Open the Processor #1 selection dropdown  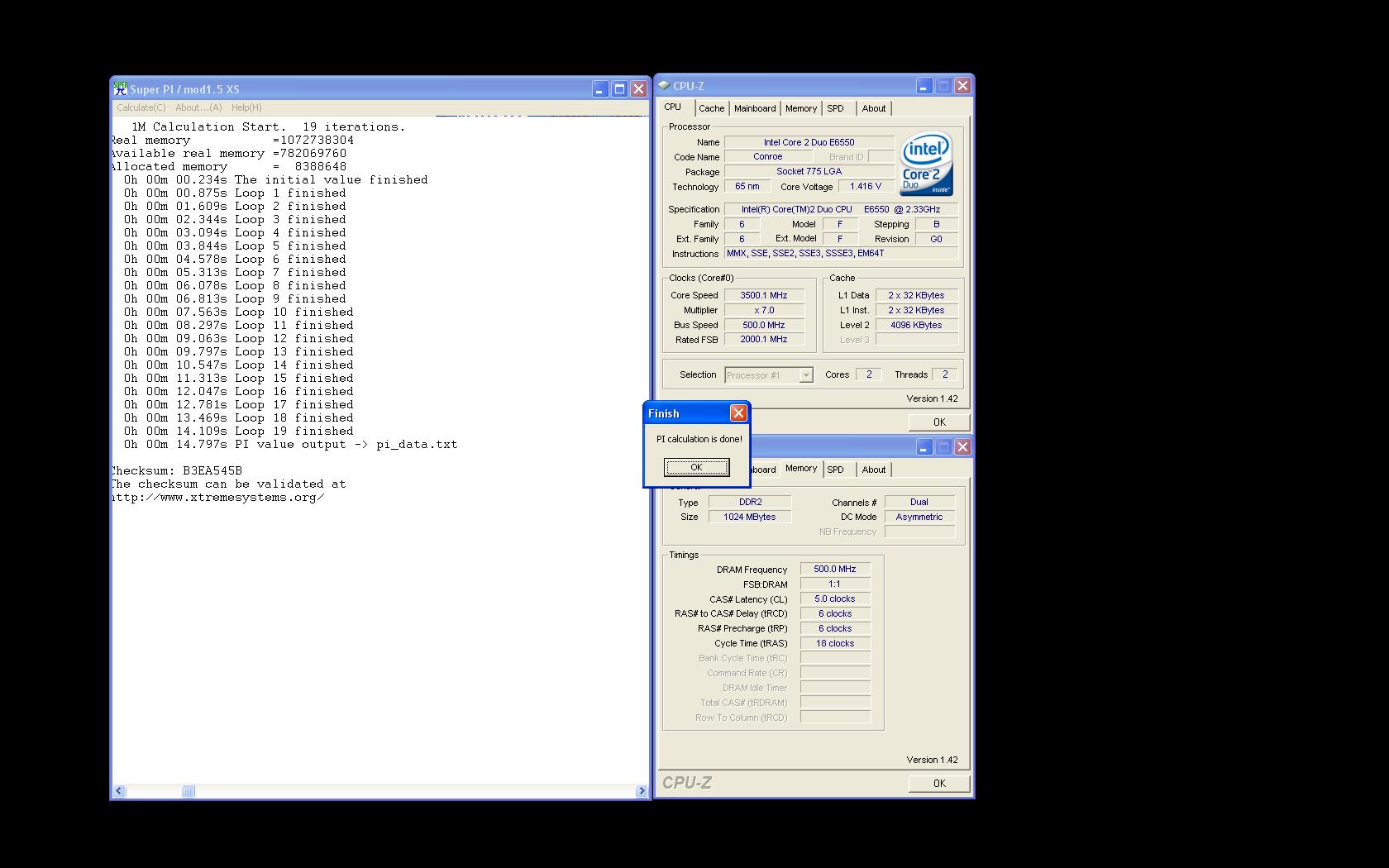tap(769, 375)
